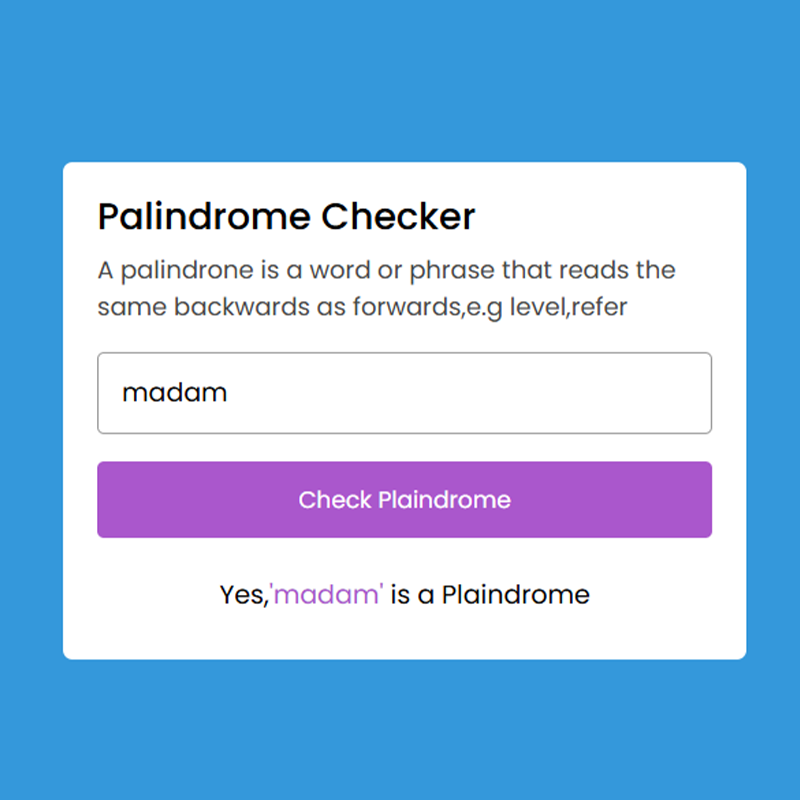Click the first line of the description
This screenshot has height=800, width=800.
click(x=386, y=270)
